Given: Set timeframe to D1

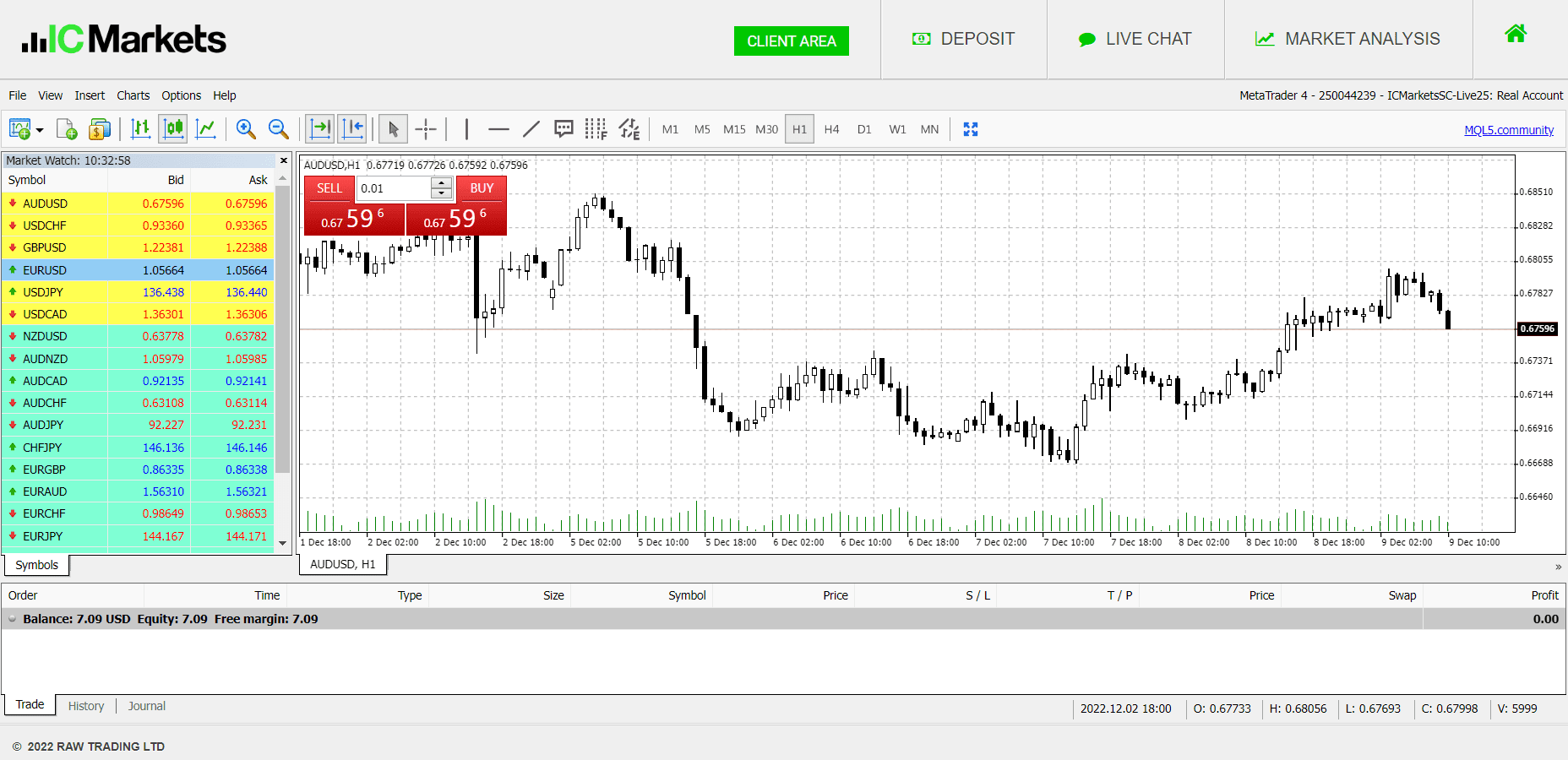Looking at the screenshot, I should [864, 129].
